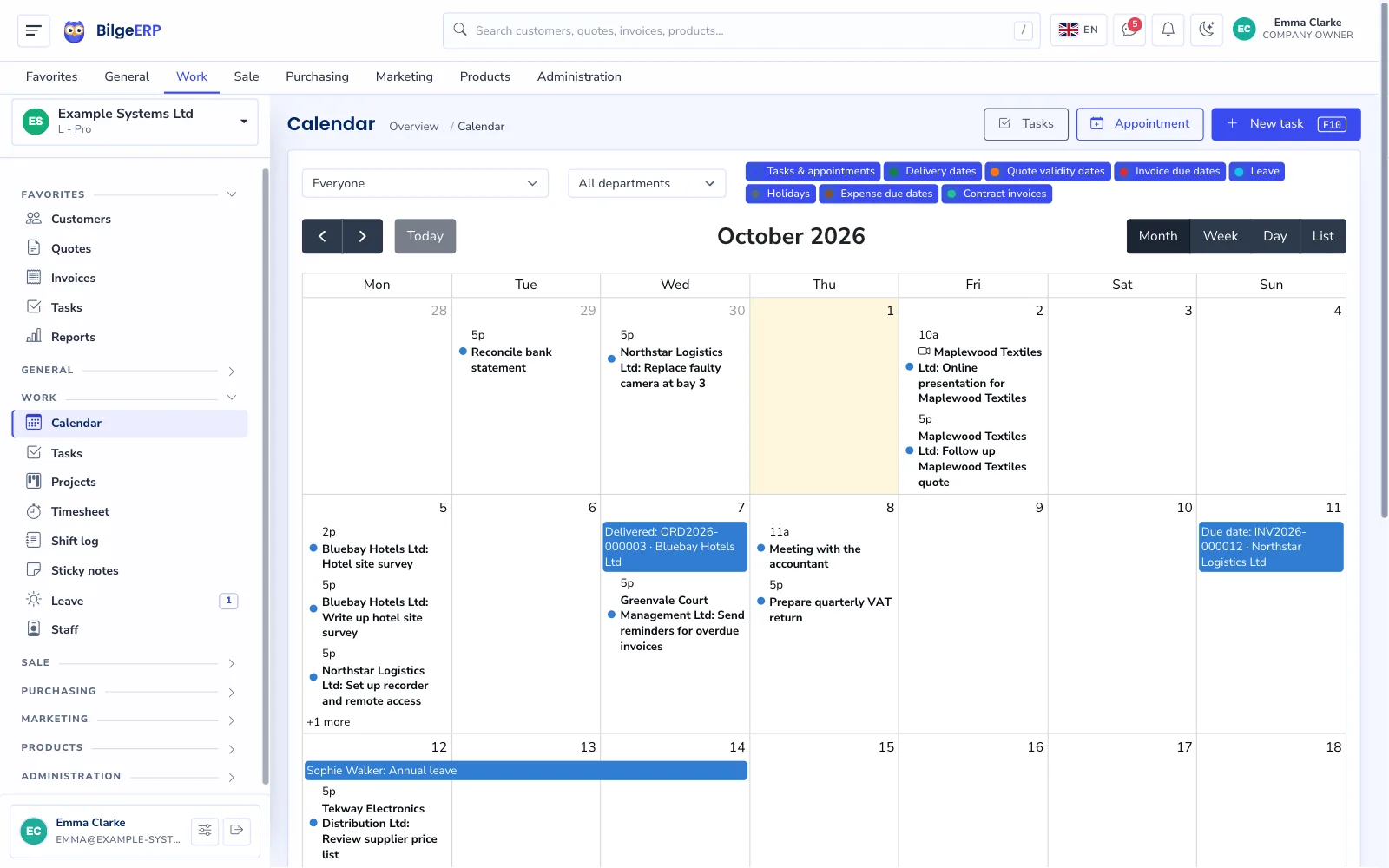The height and width of the screenshot is (868, 1389).
Task: Open EN language selector
Action: coord(1078,30)
